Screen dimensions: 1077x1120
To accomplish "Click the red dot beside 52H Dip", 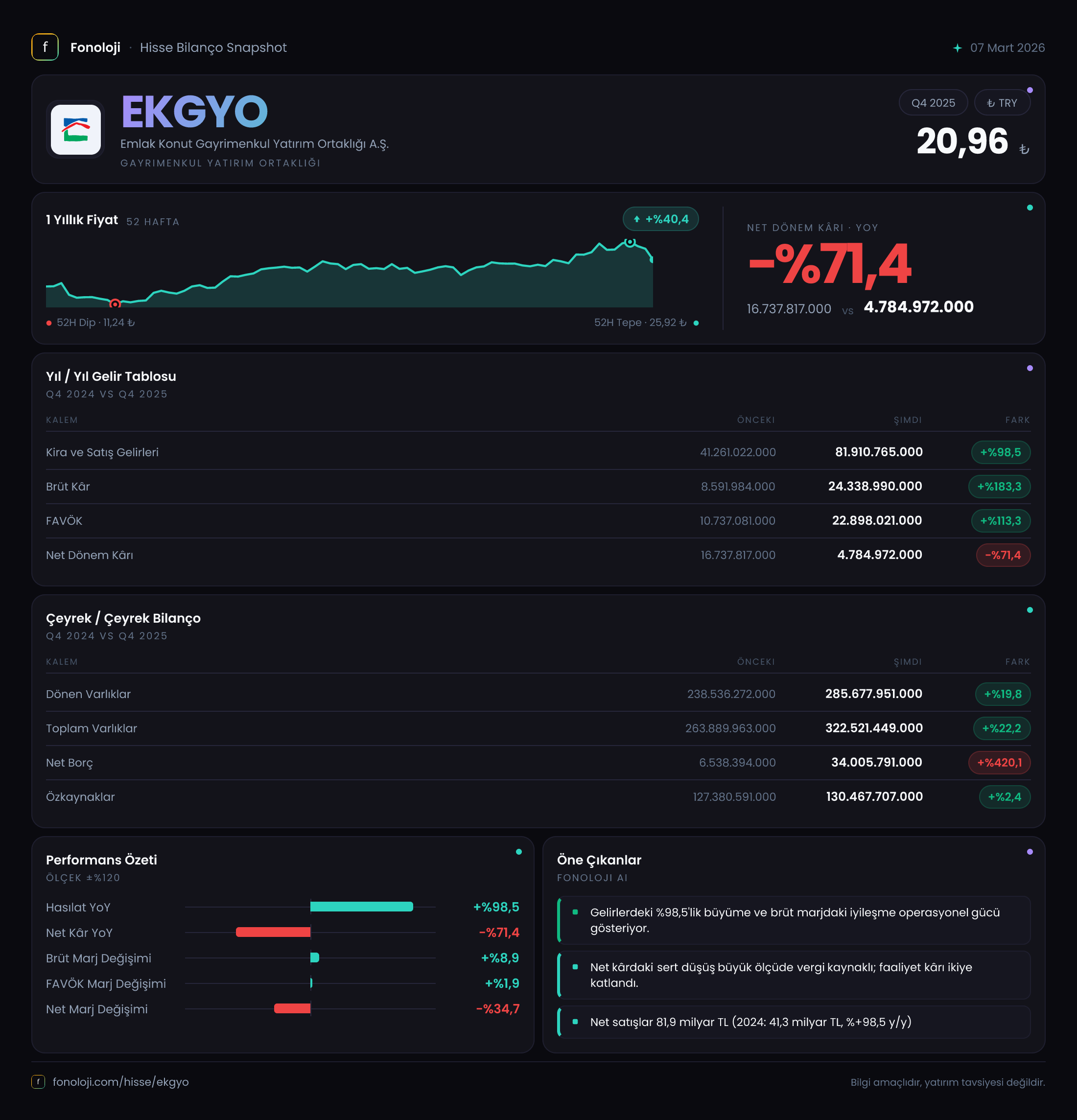I will coord(49,324).
